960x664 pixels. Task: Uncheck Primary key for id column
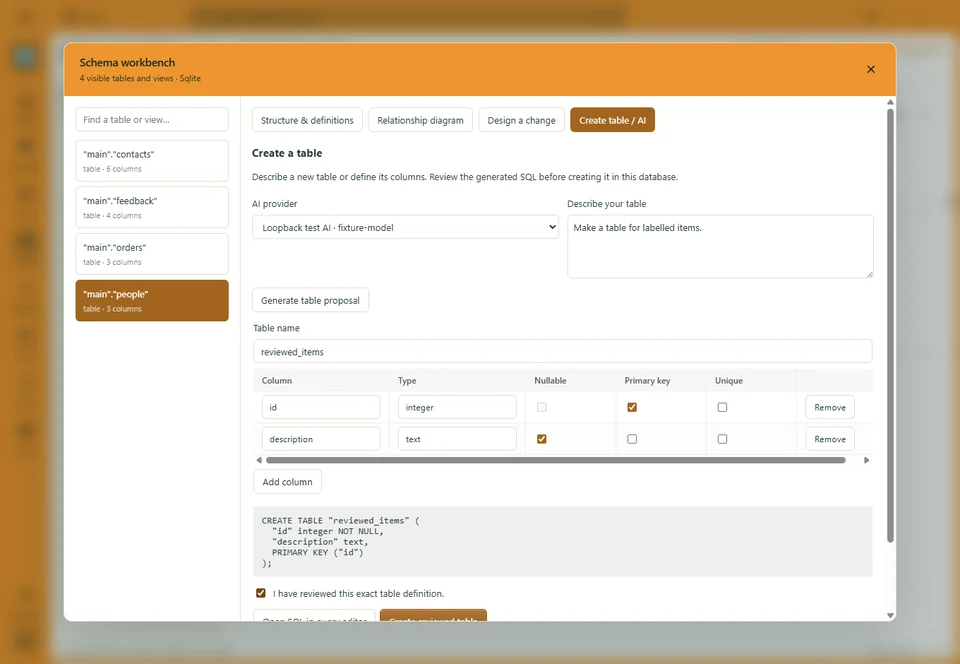pos(632,407)
